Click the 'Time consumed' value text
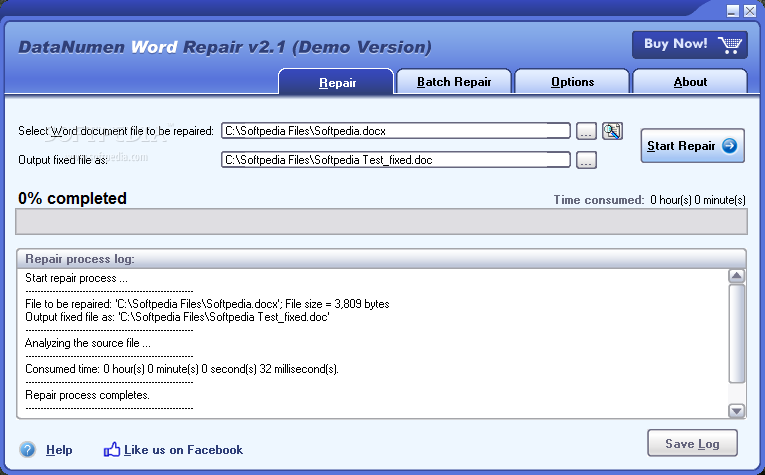 click(x=698, y=200)
